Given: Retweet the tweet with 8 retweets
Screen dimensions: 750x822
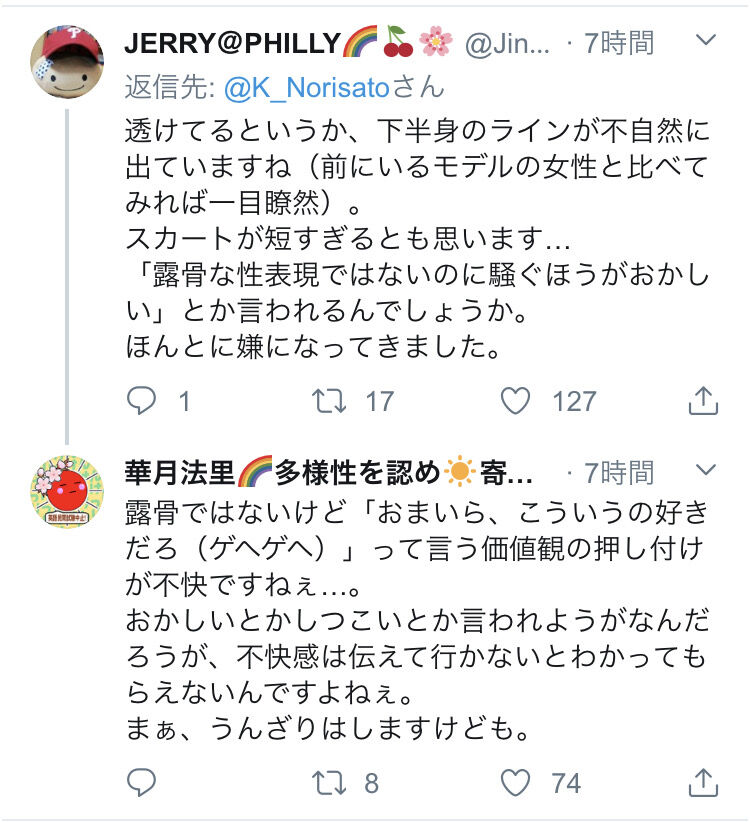Looking at the screenshot, I should coord(329,783).
